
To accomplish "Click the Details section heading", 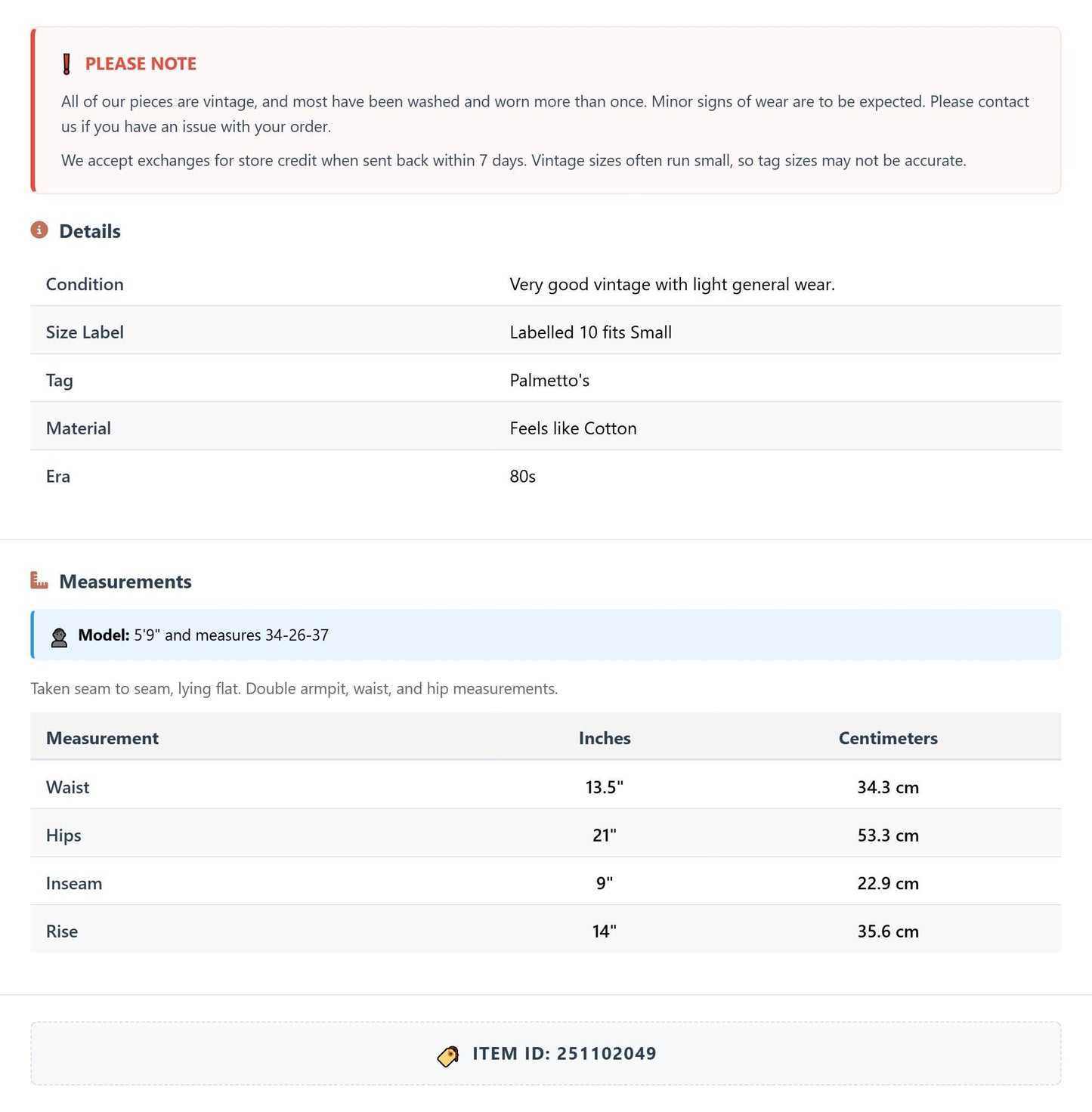I will coord(90,231).
